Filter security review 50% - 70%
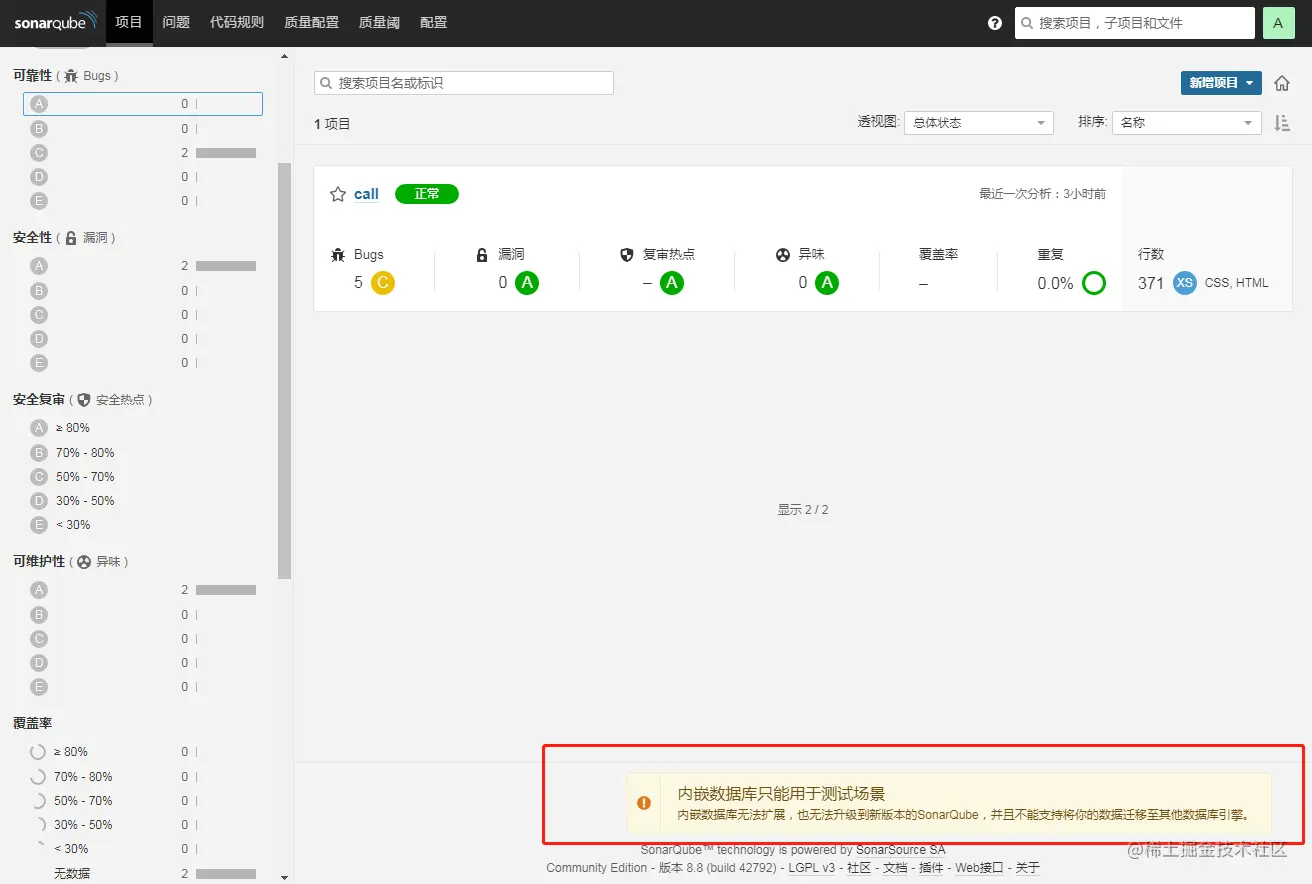The width and height of the screenshot is (1312, 884). (x=143, y=477)
